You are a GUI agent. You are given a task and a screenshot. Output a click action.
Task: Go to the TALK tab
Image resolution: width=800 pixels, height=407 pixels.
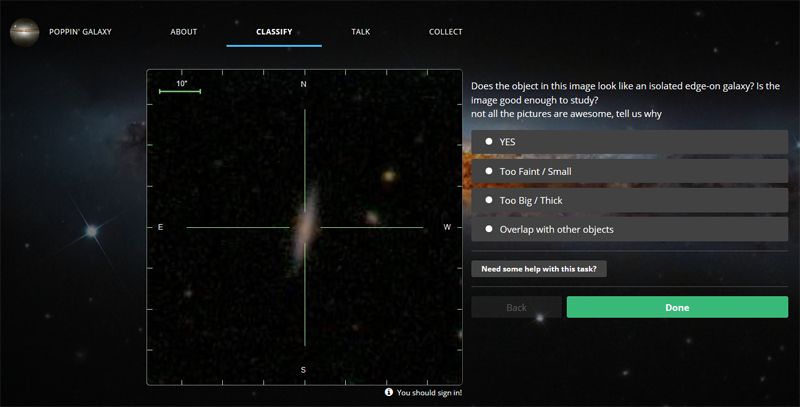pyautogui.click(x=360, y=32)
